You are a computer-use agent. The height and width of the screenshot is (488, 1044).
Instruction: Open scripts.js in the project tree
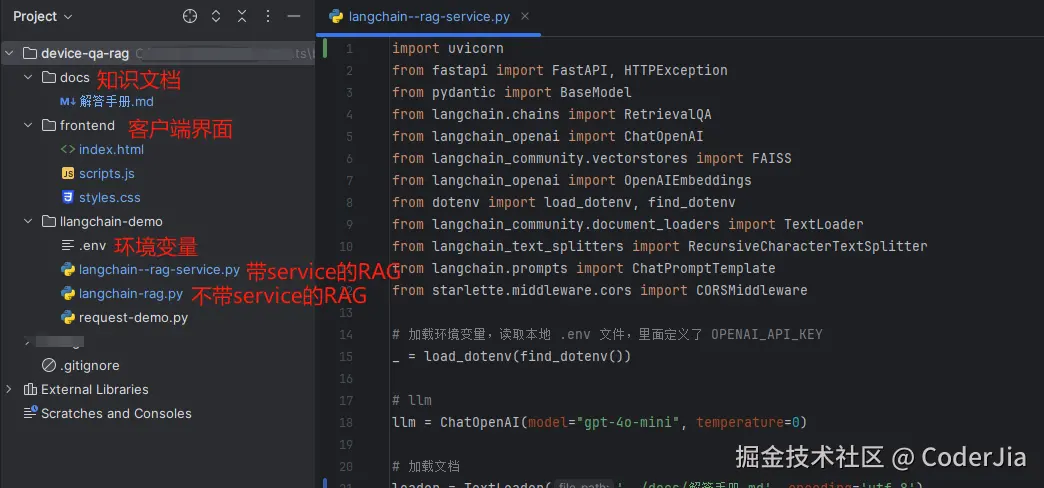point(107,173)
